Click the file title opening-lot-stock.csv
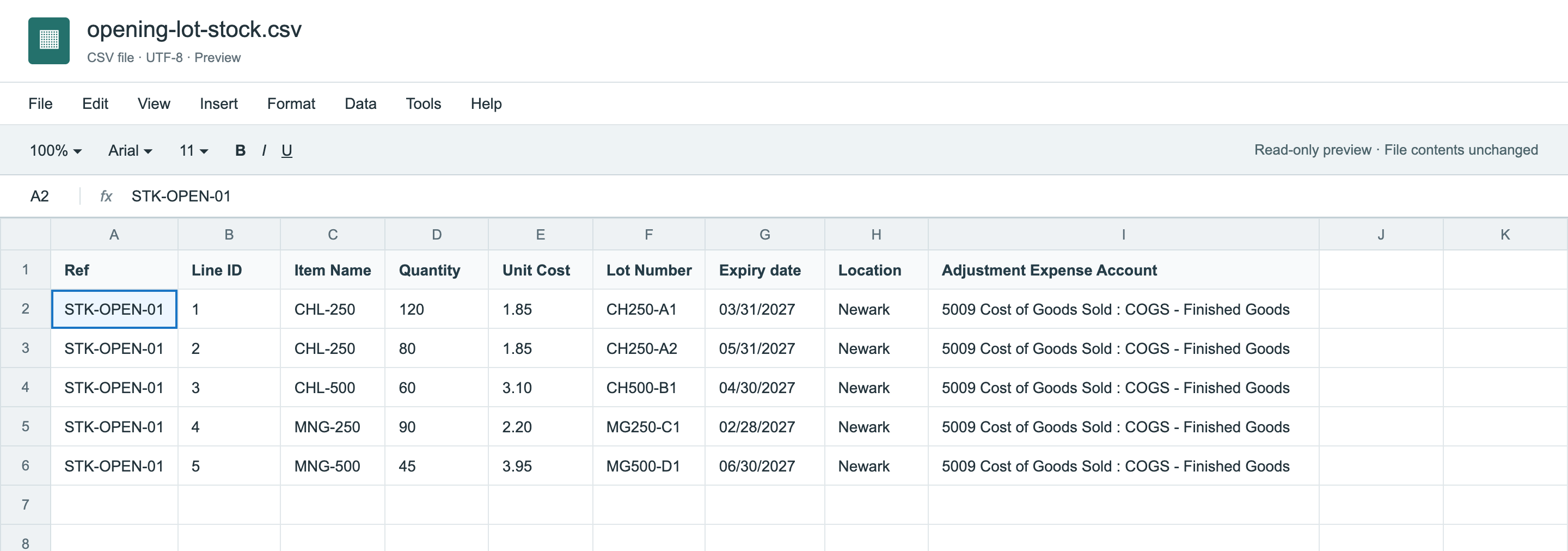This screenshot has height=551, width=1568. 194,29
